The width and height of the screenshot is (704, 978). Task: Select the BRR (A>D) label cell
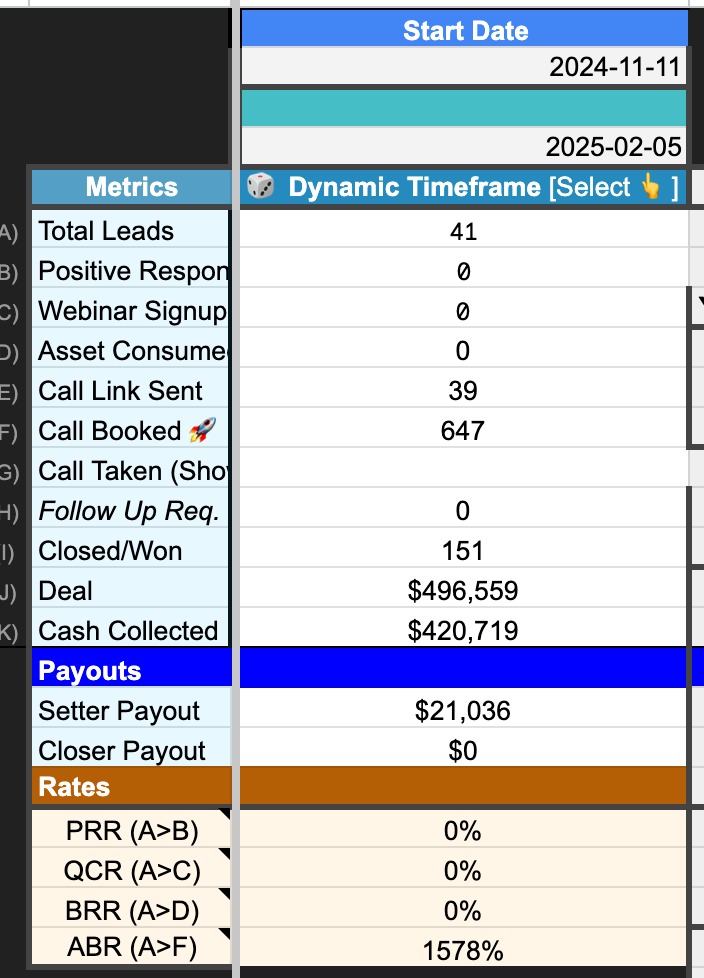[x=131, y=909]
